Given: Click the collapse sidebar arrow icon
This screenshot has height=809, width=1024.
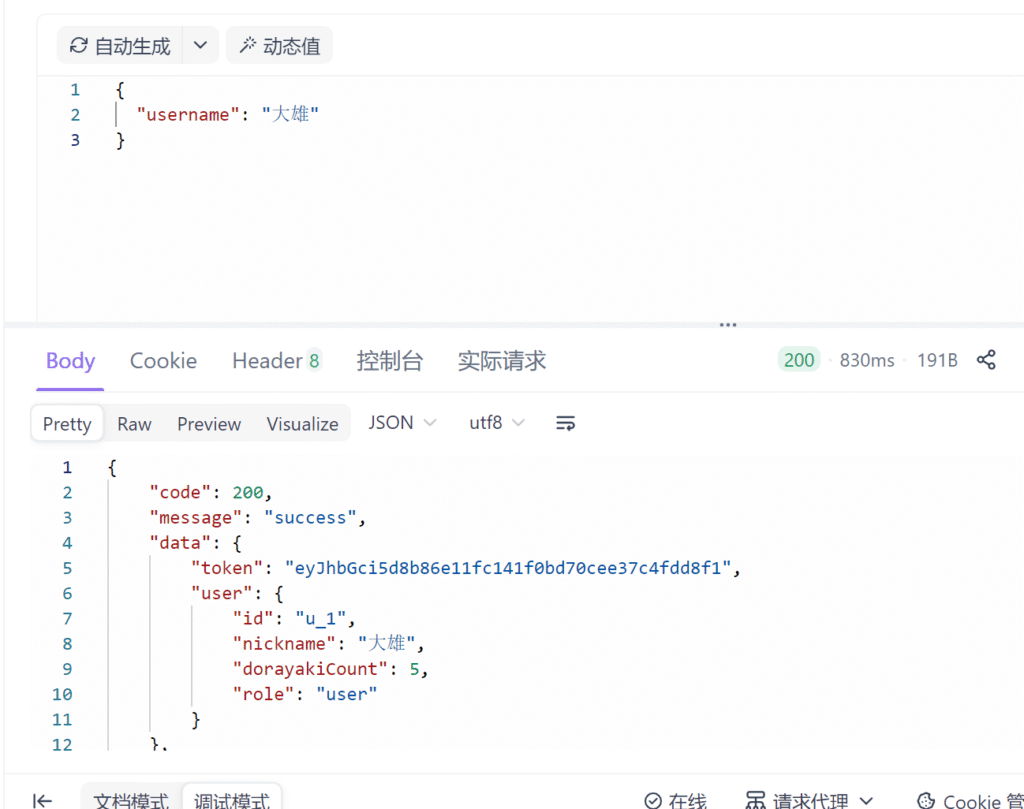Looking at the screenshot, I should click(42, 800).
